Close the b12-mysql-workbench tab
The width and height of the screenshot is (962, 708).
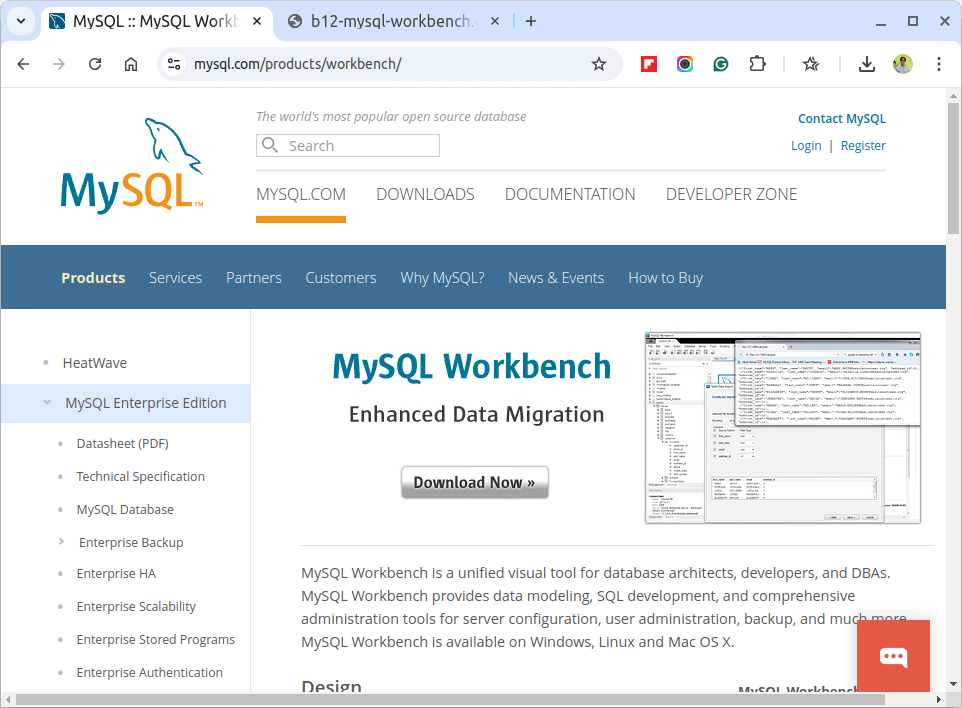point(495,21)
